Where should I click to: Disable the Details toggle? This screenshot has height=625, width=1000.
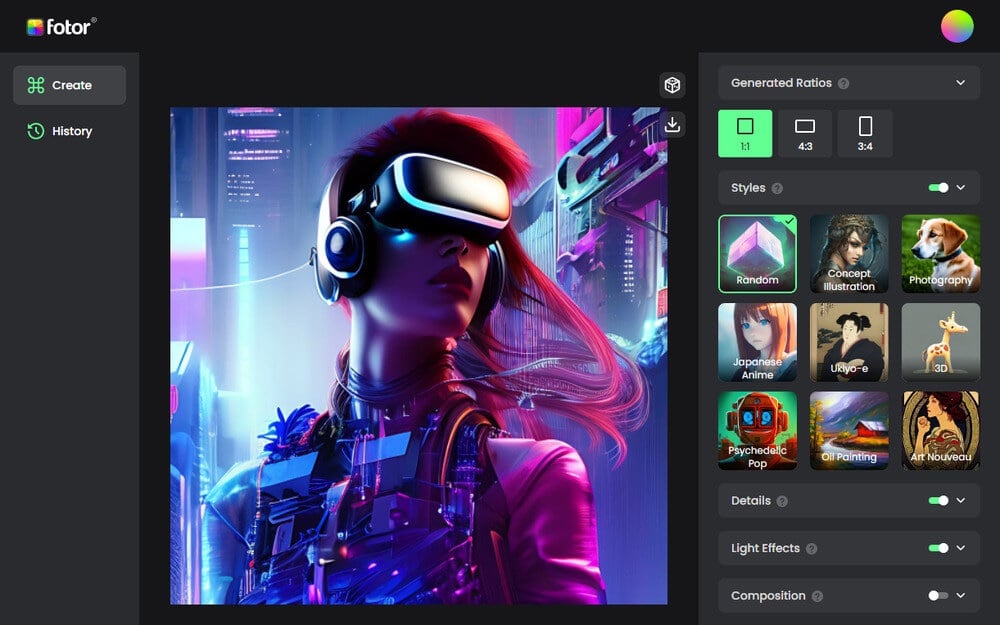click(x=939, y=500)
